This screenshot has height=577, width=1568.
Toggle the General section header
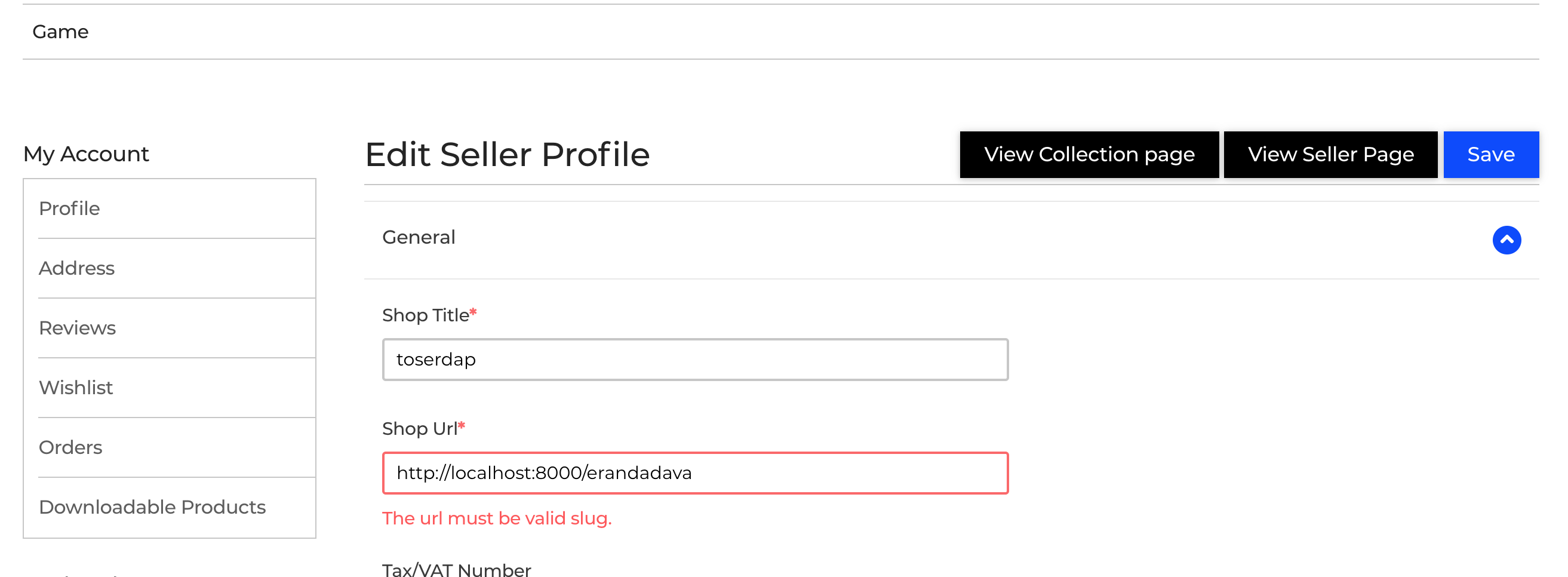tap(419, 237)
